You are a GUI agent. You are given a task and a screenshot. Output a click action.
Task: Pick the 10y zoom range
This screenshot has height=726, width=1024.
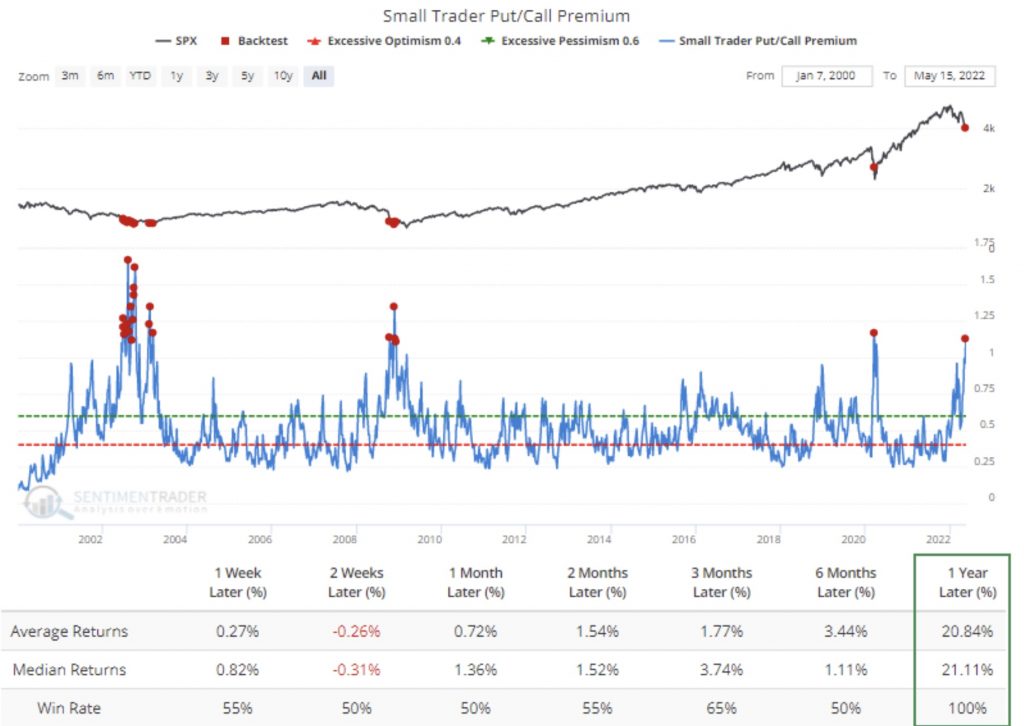pyautogui.click(x=283, y=76)
